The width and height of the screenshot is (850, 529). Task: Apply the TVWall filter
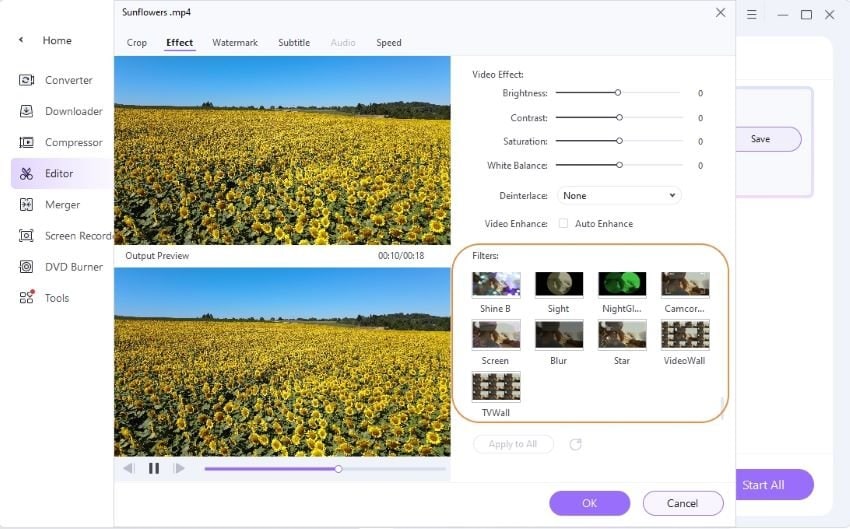click(496, 386)
